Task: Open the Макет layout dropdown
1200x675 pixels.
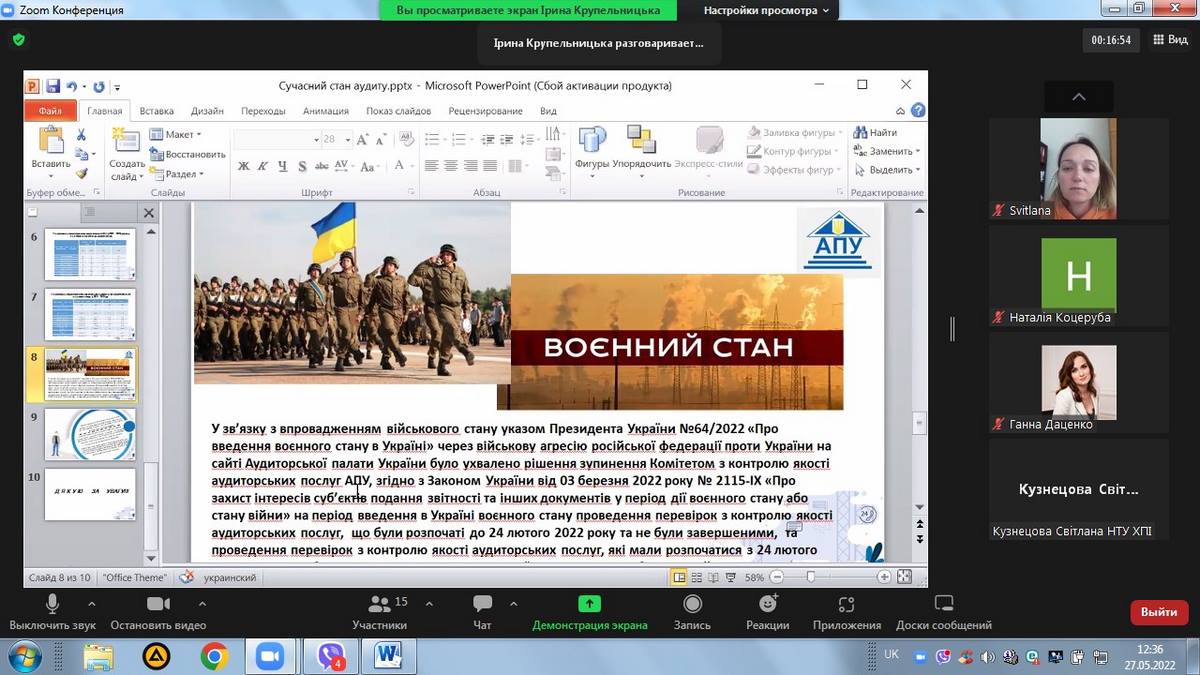Action: (176, 135)
